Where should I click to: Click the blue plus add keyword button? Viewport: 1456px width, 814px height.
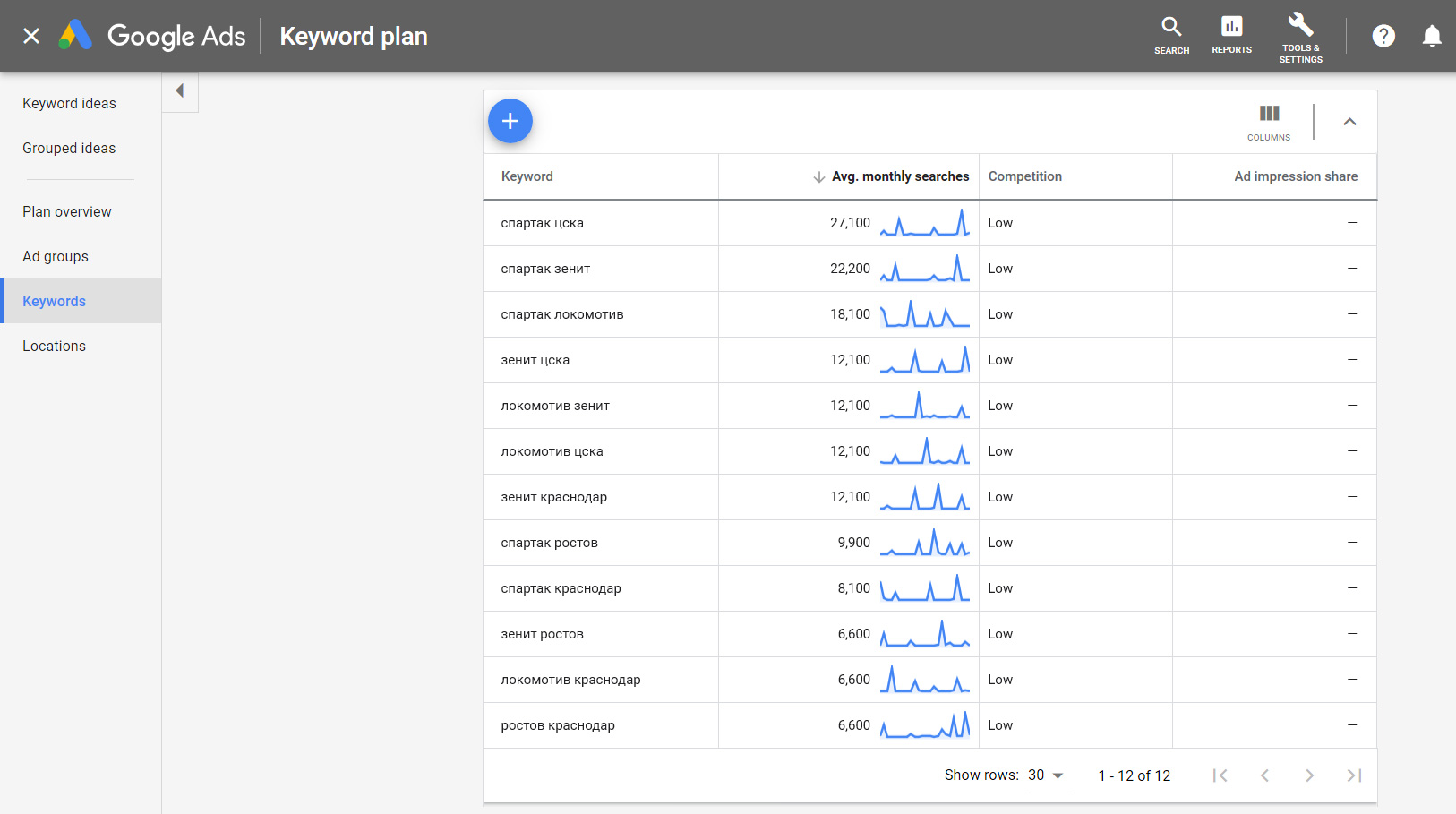pyautogui.click(x=510, y=121)
